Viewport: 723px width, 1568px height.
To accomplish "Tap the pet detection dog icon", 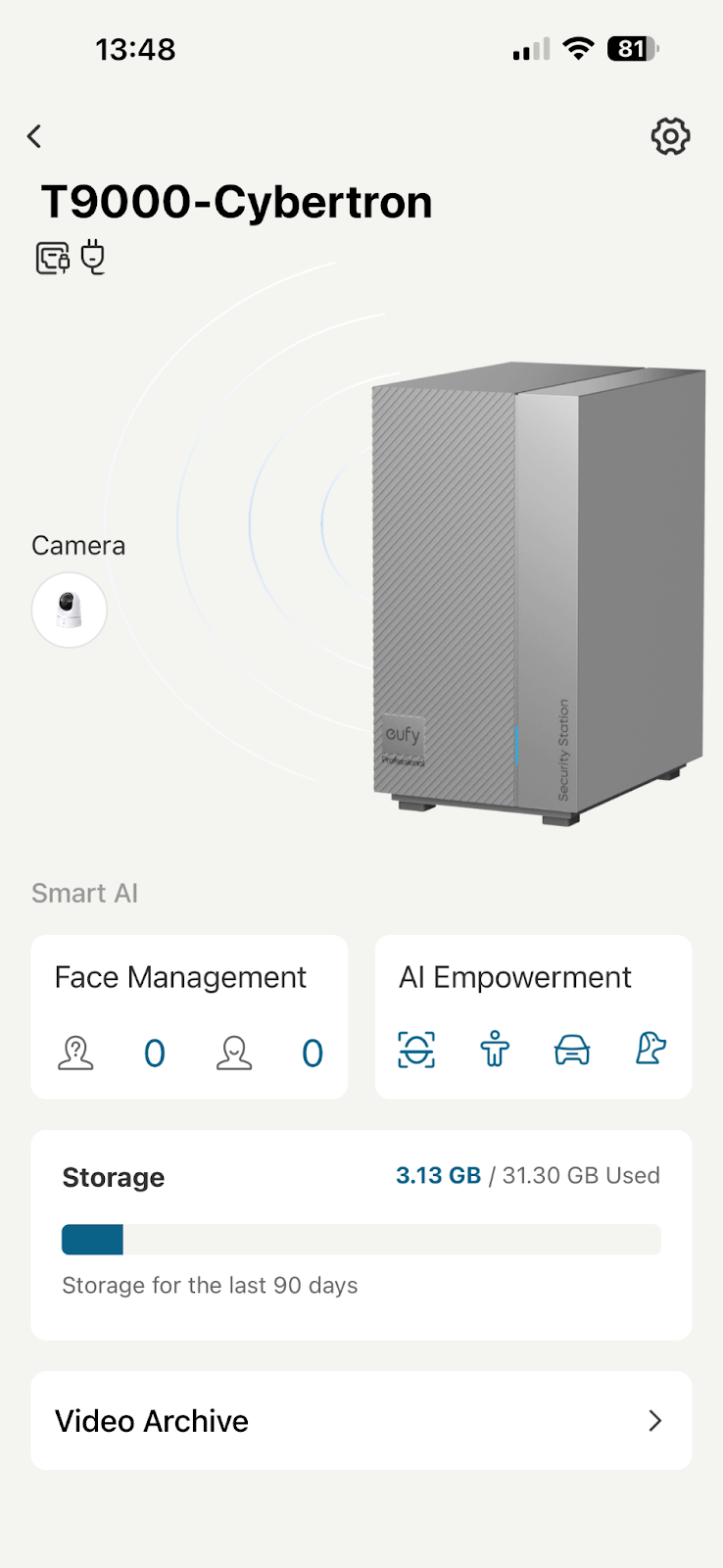I will pos(651,1049).
